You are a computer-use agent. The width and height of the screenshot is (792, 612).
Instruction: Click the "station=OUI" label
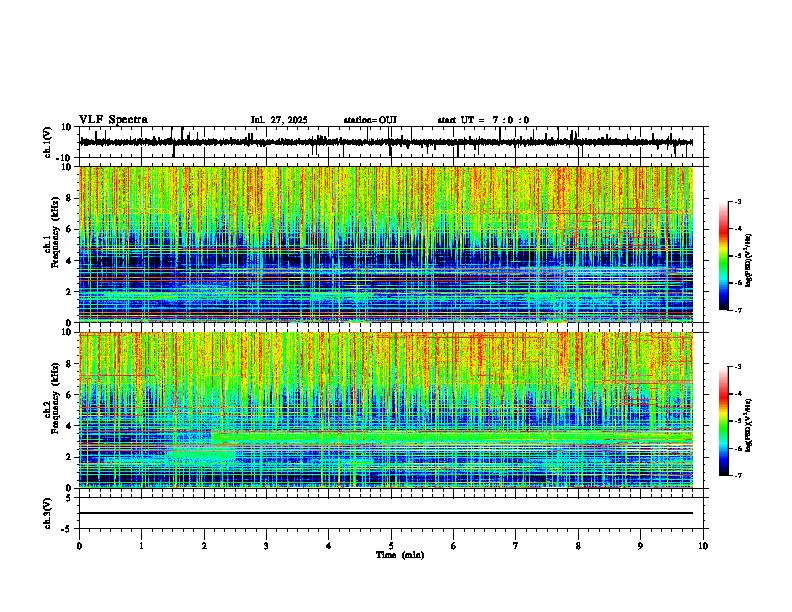[x=370, y=120]
